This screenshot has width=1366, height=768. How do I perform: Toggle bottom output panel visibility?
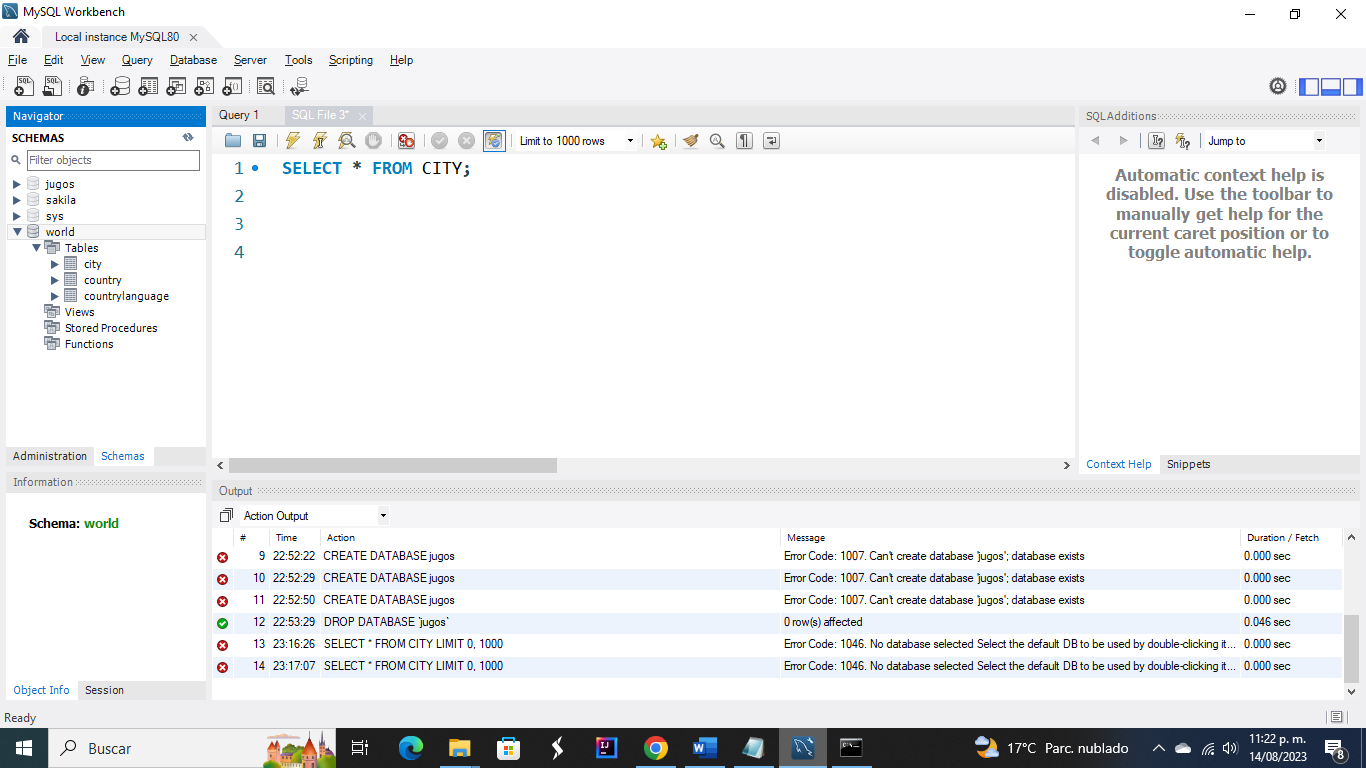click(x=1331, y=87)
